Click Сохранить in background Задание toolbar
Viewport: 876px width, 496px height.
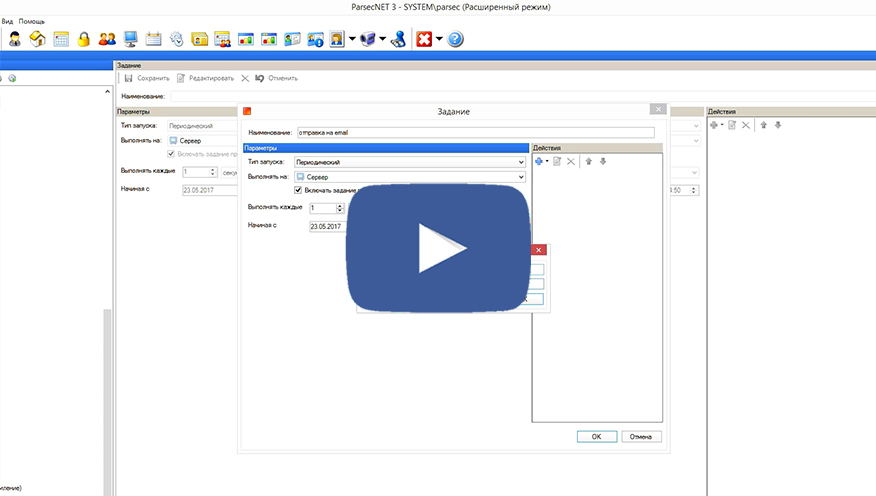(147, 78)
